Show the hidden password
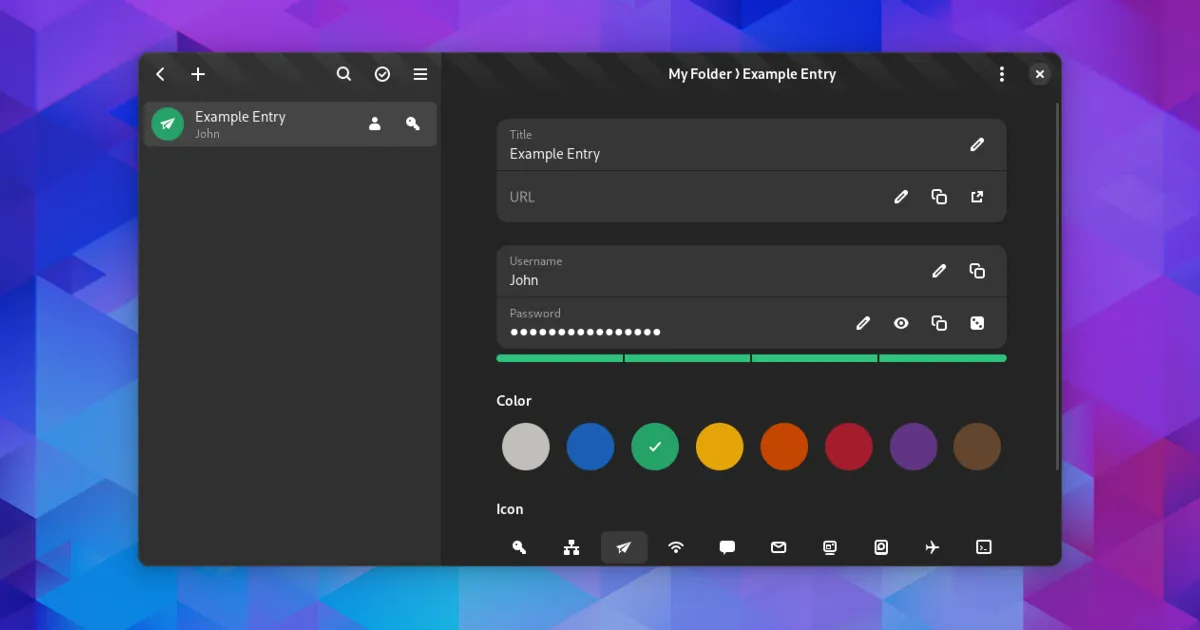The height and width of the screenshot is (630, 1200). (901, 323)
